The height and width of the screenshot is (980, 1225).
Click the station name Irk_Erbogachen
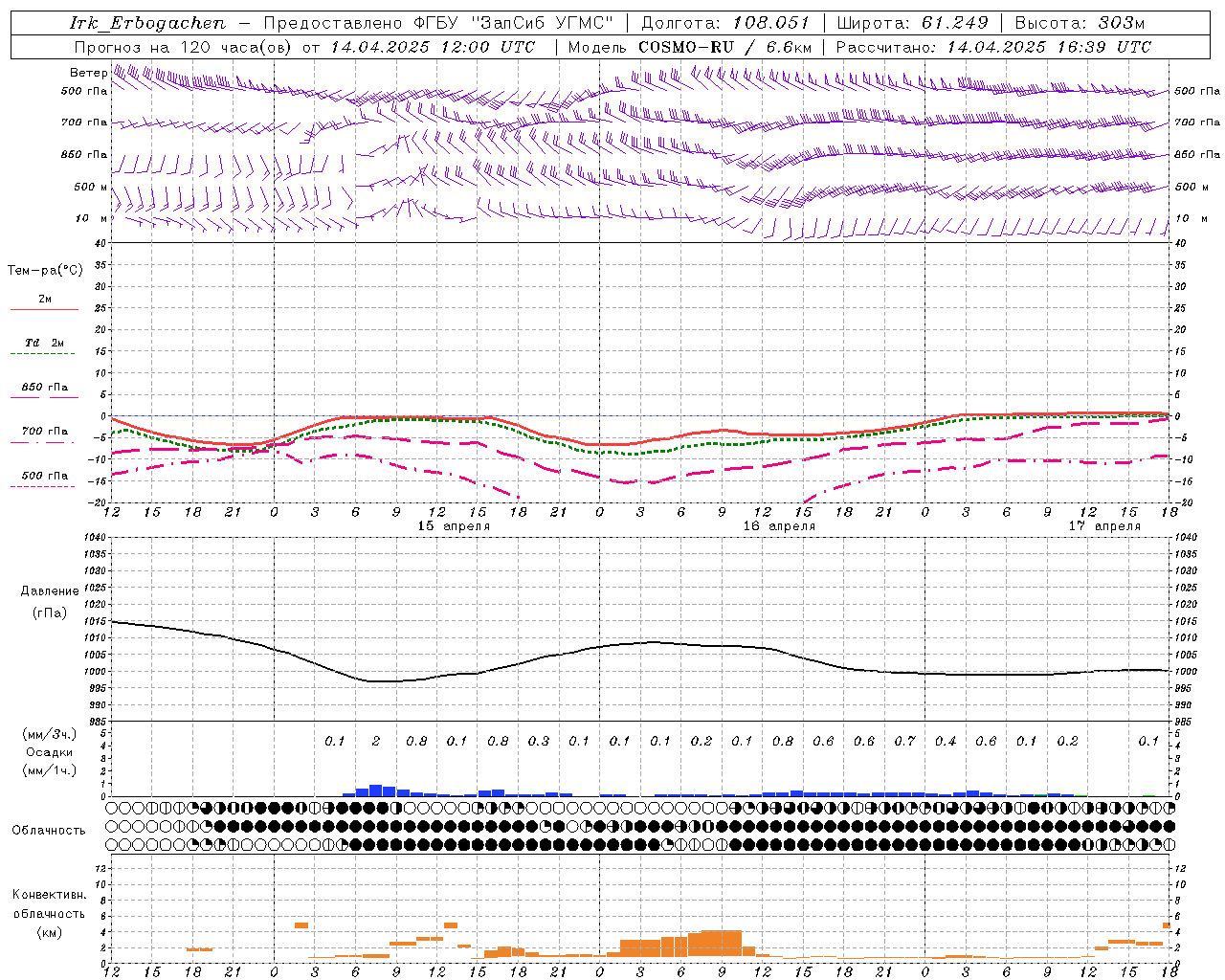[x=147, y=23]
